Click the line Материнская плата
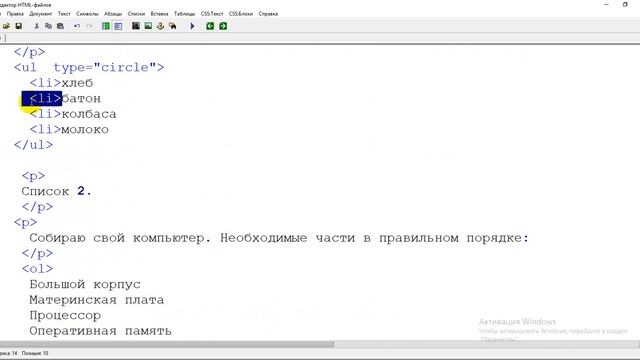Viewport: 640px width, 360px height. 97,300
